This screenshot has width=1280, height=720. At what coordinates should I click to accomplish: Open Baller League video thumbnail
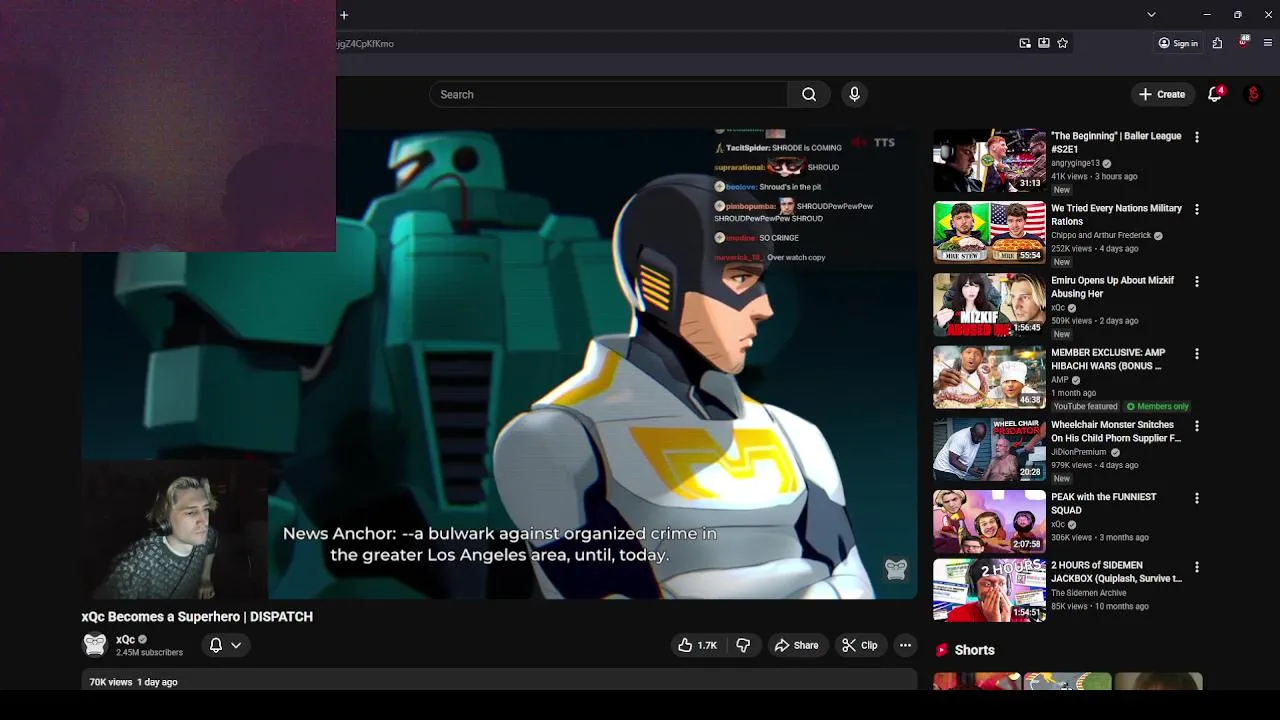(989, 160)
